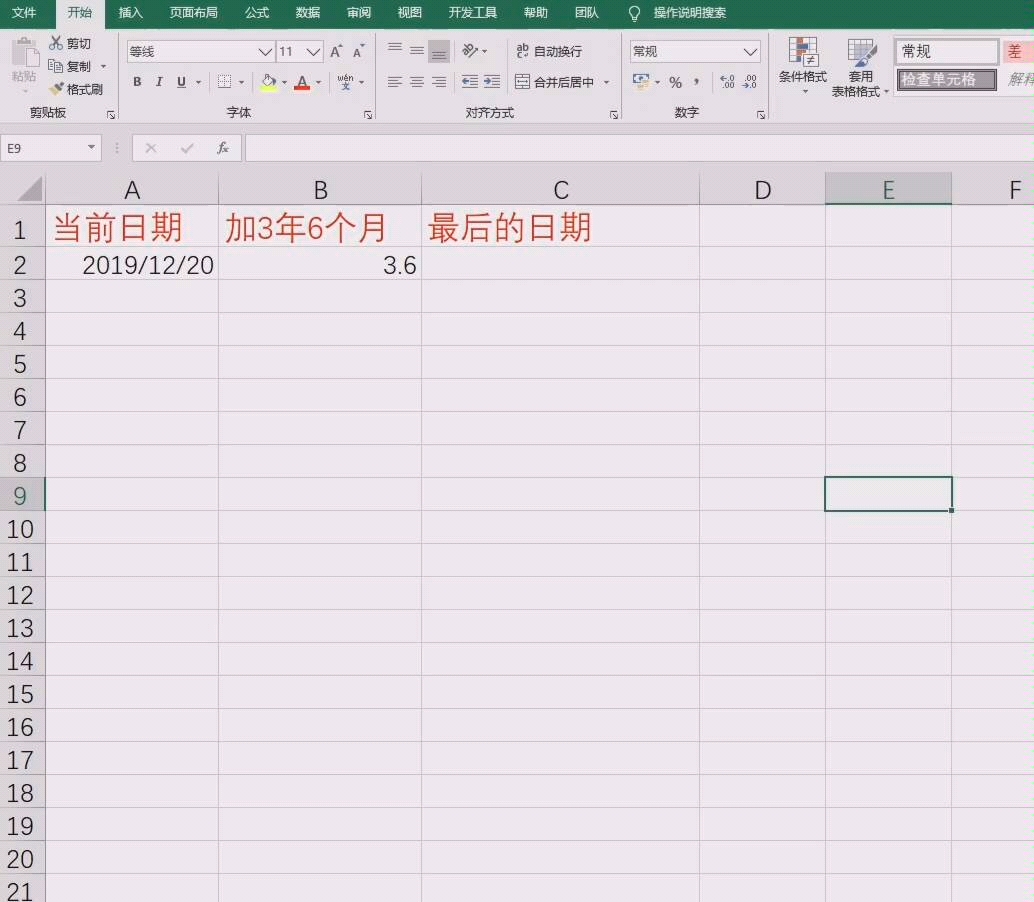Viewport: 1034px width, 902px height.
Task: Open Conditional Formatting (条件格式) menu
Action: [803, 66]
